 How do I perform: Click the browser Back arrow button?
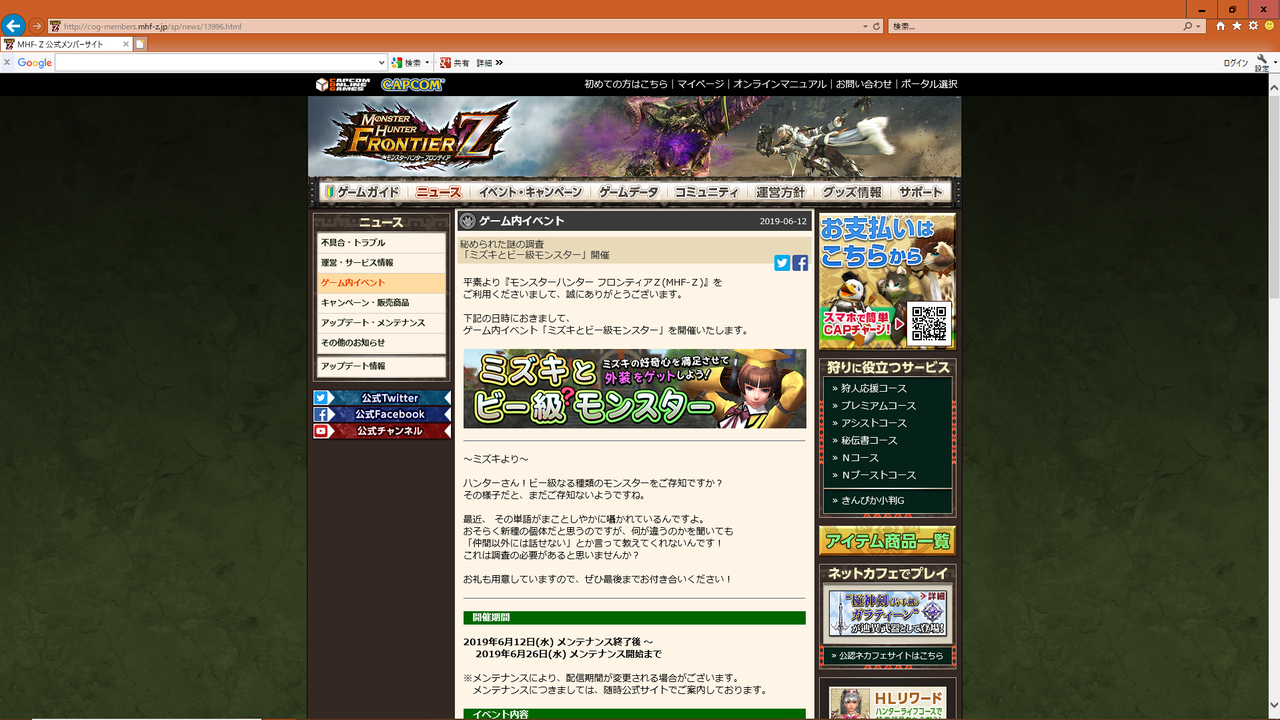pyautogui.click(x=14, y=25)
